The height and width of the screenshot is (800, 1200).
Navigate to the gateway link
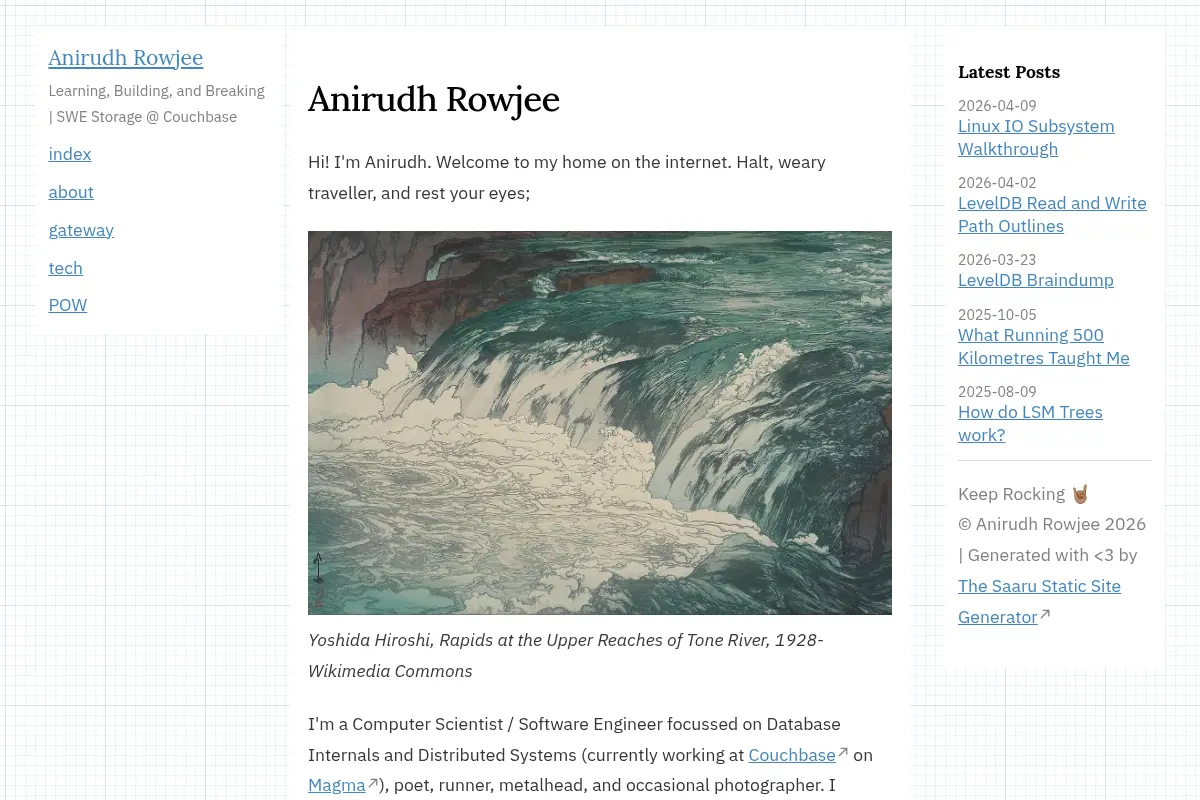coord(81,230)
